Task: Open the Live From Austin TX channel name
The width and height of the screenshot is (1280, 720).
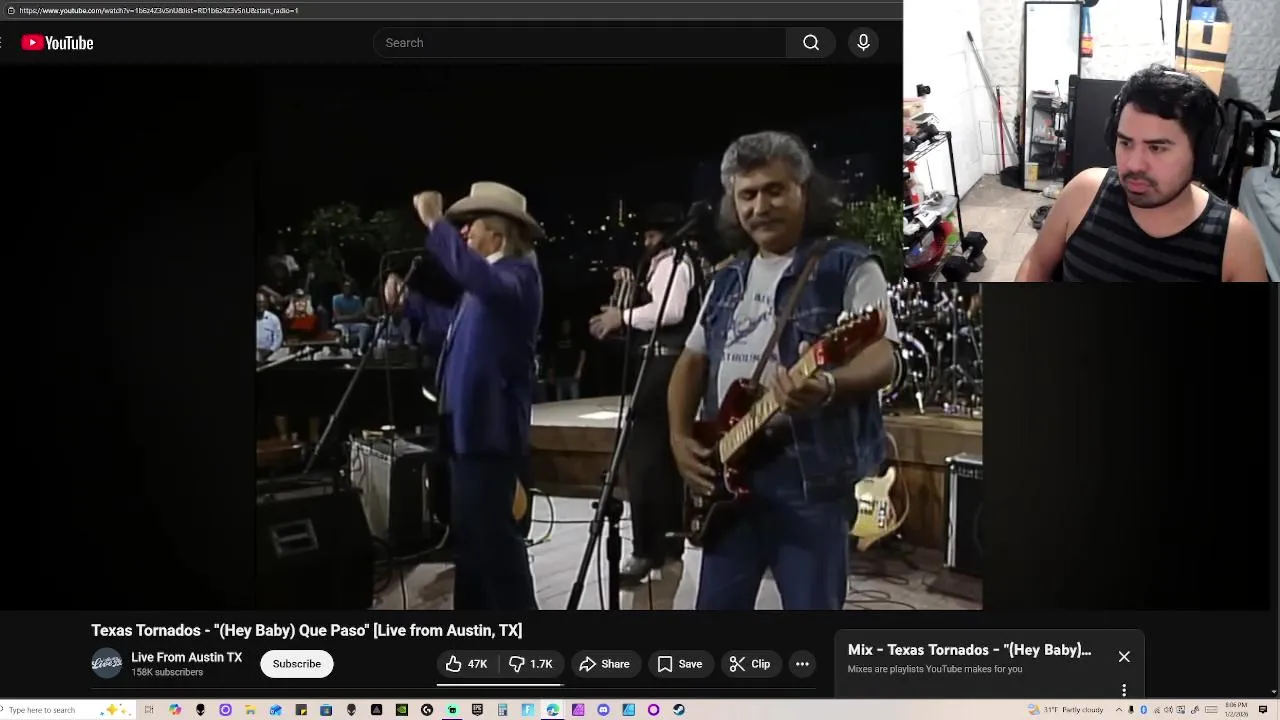Action: 187,657
